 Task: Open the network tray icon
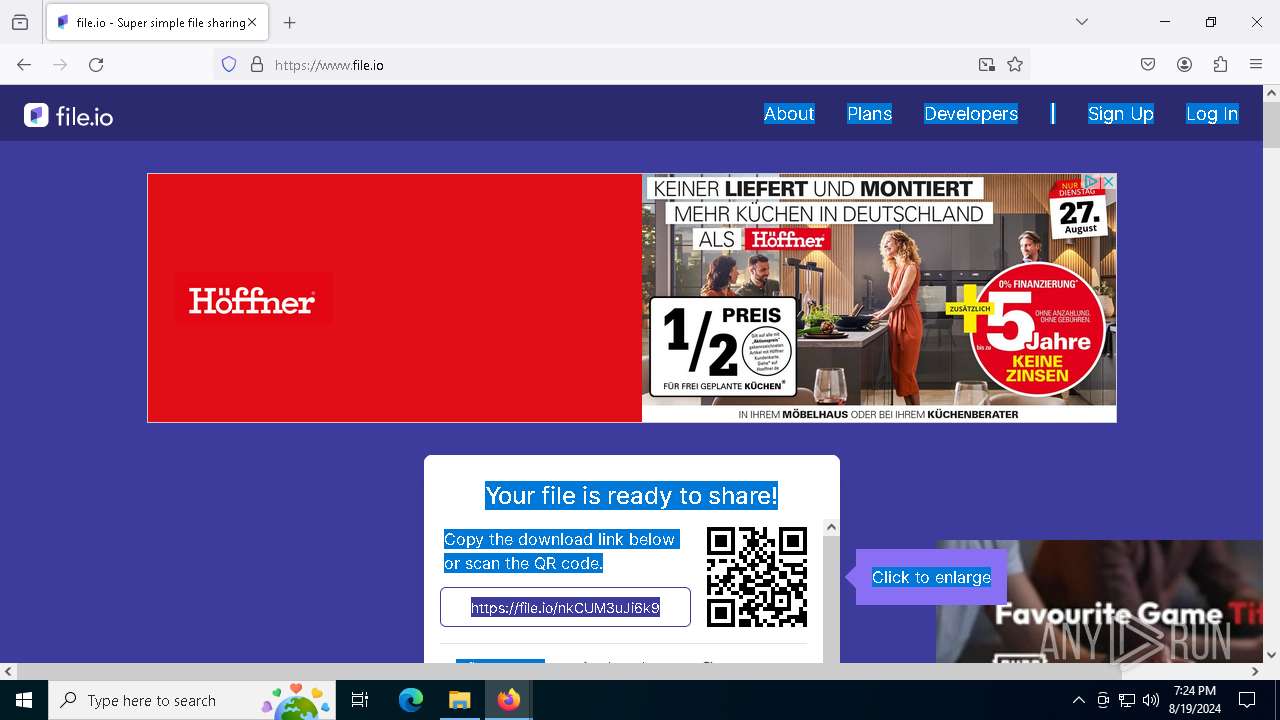pos(1127,700)
